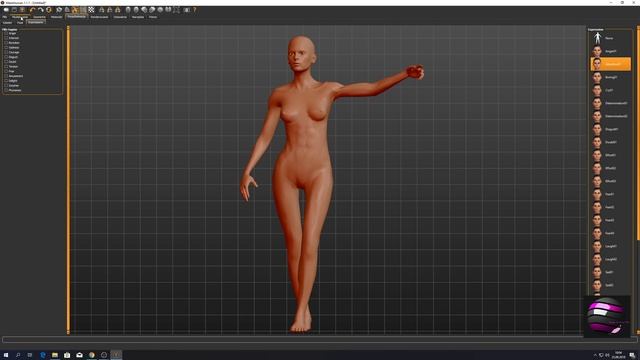
Task: Select the determination01 expression
Action: pyautogui.click(x=610, y=103)
